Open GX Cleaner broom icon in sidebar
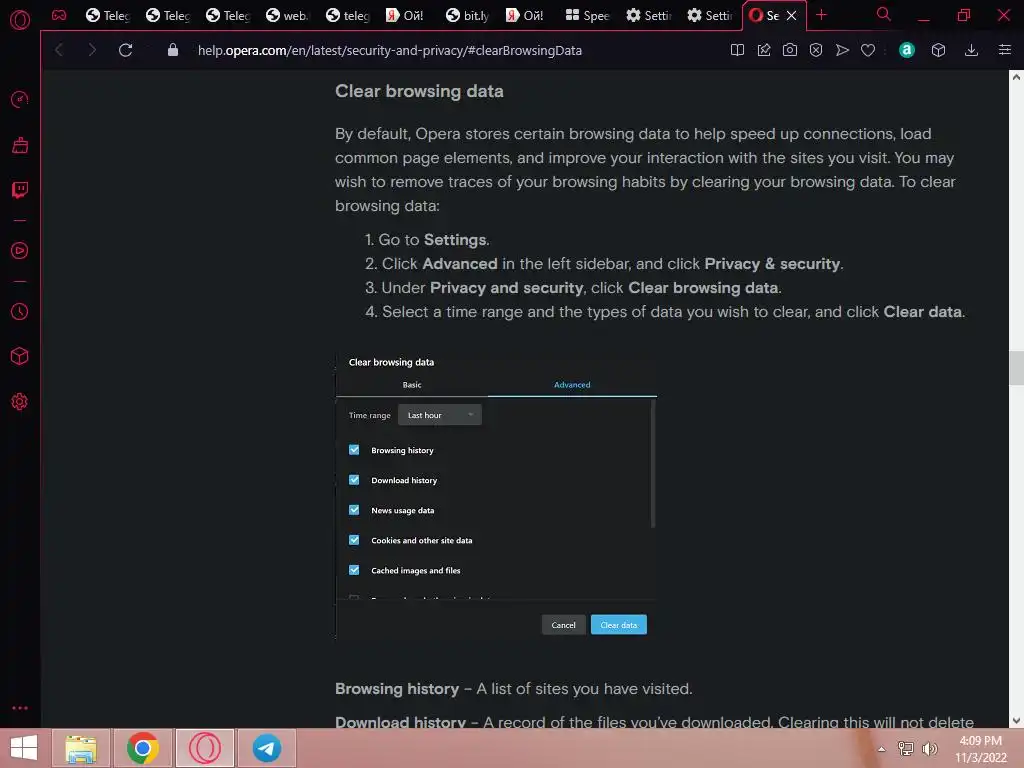The image size is (1024, 768). point(20,145)
